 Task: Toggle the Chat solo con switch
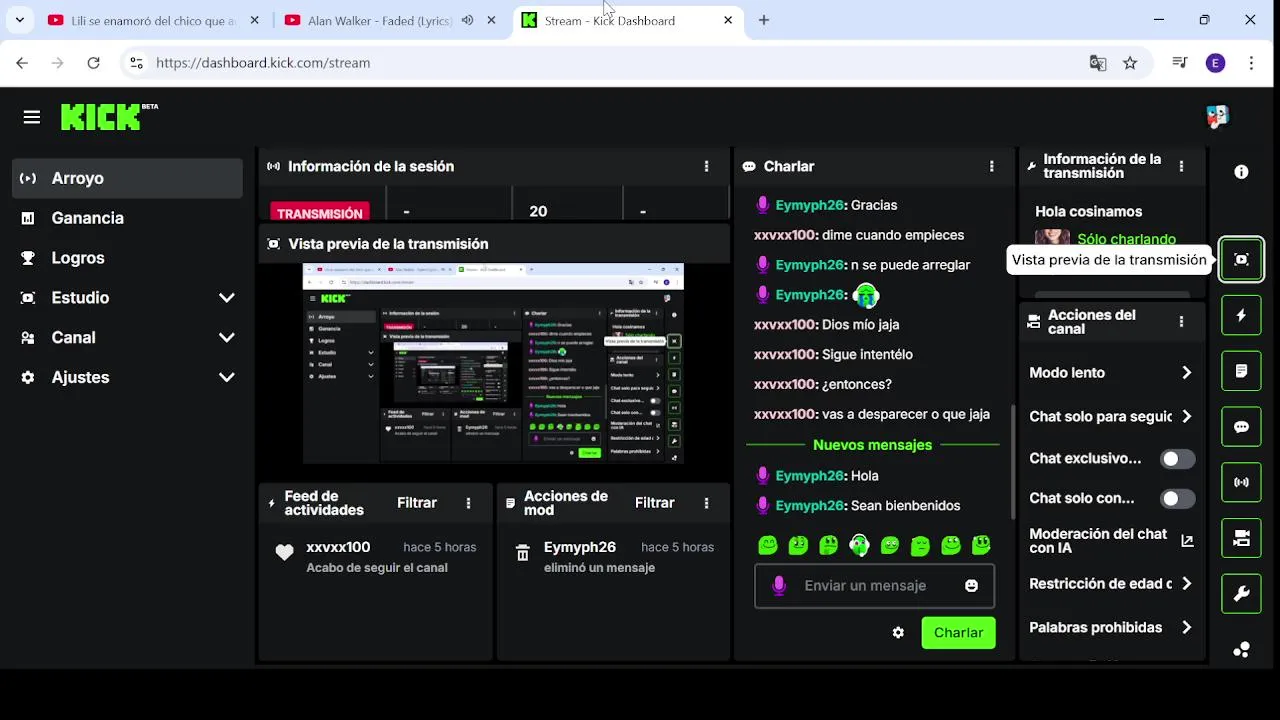[x=1177, y=499]
